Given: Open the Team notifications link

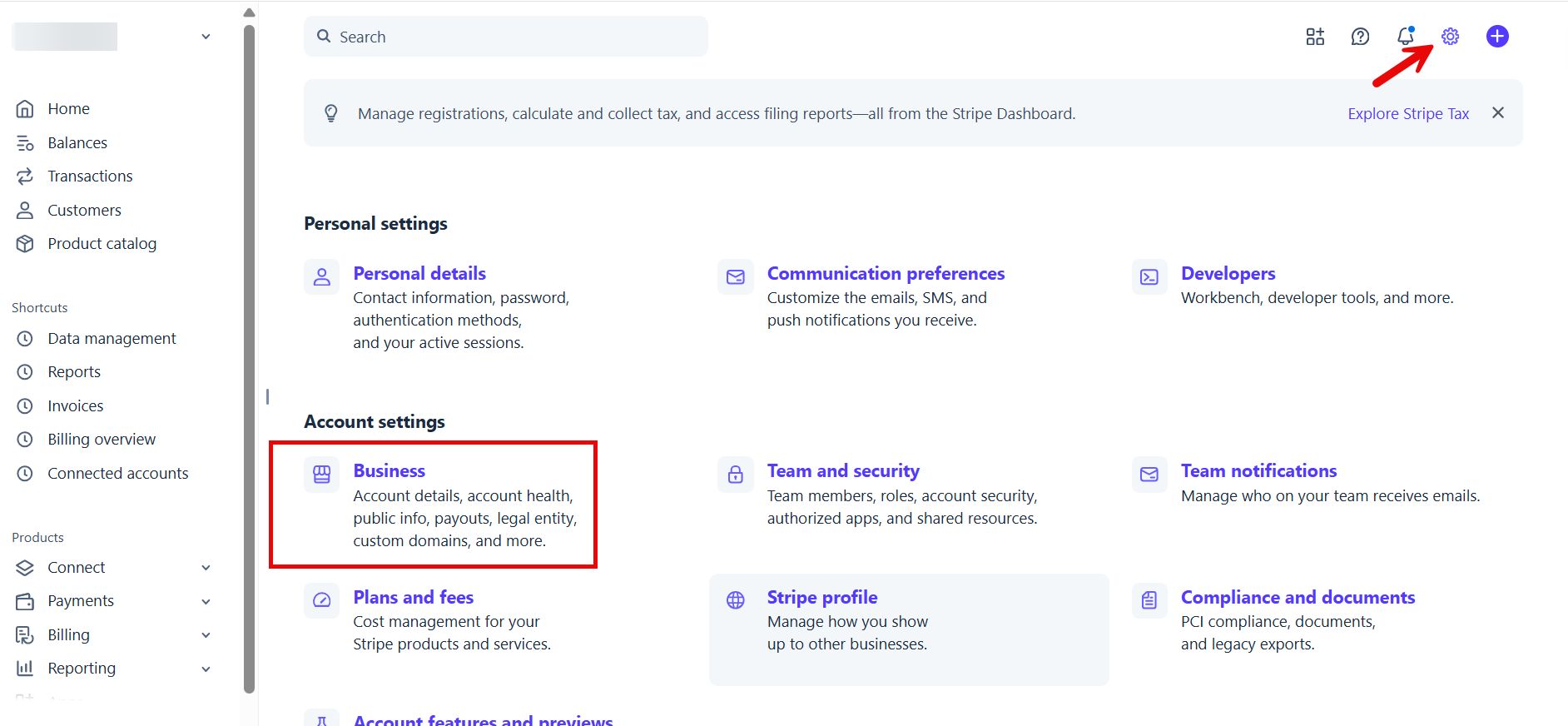Looking at the screenshot, I should click(1258, 470).
